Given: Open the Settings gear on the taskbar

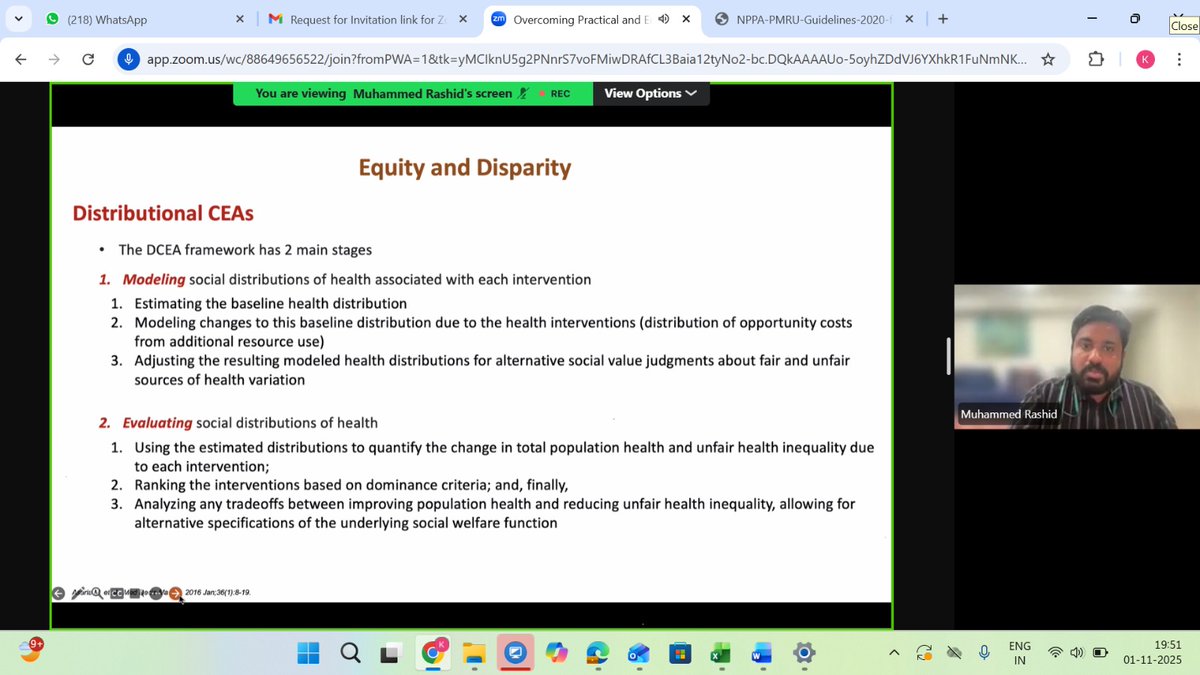Looking at the screenshot, I should coord(803,653).
